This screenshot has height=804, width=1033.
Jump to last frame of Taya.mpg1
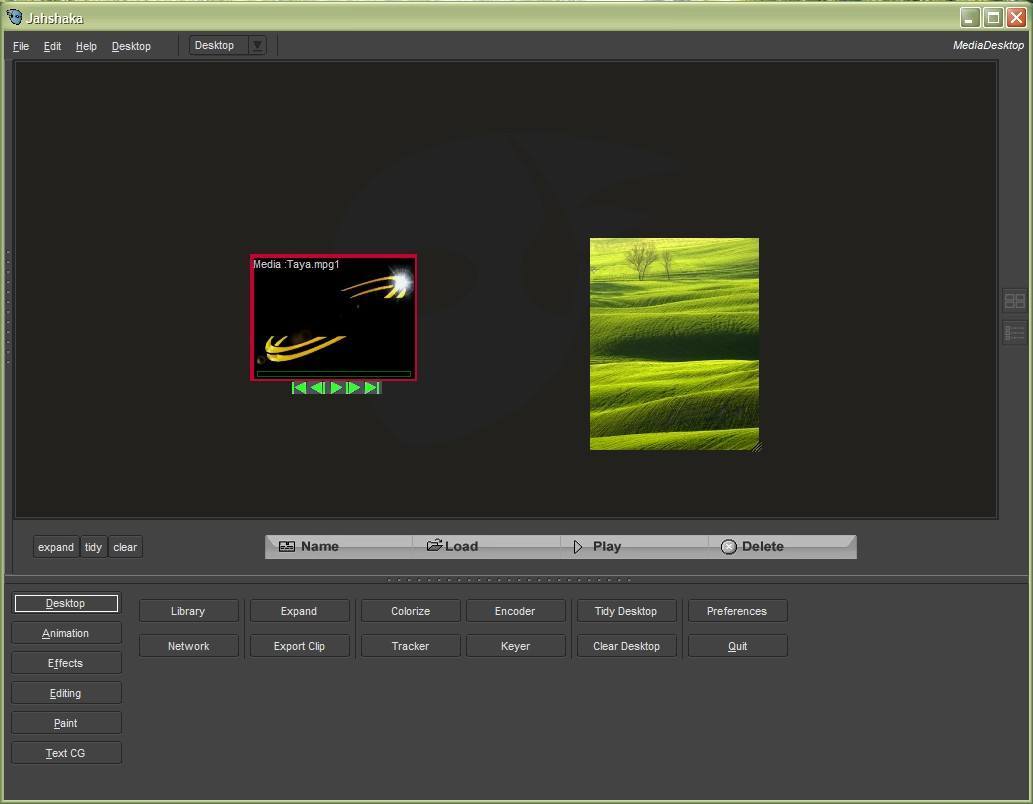pos(372,388)
